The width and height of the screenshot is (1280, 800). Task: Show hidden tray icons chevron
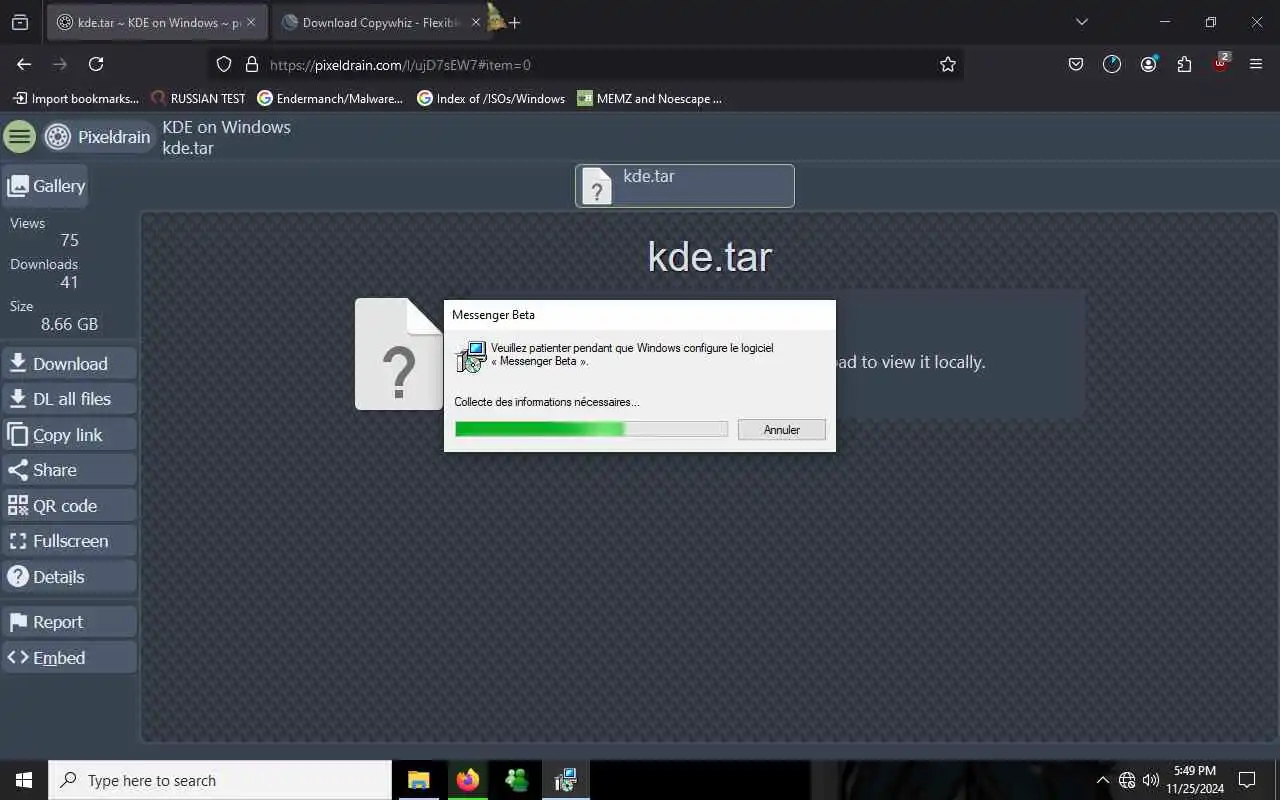1103,780
